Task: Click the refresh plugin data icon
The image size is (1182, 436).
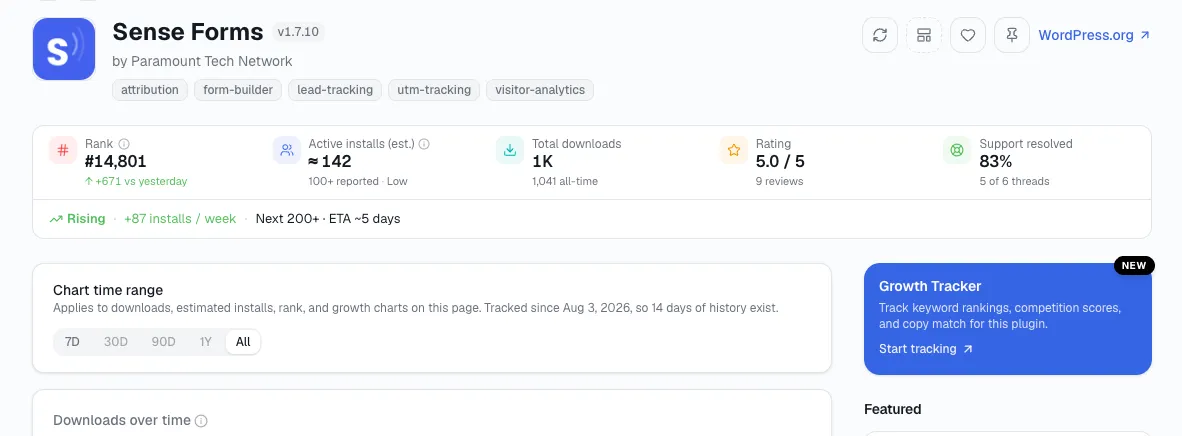Action: point(880,35)
